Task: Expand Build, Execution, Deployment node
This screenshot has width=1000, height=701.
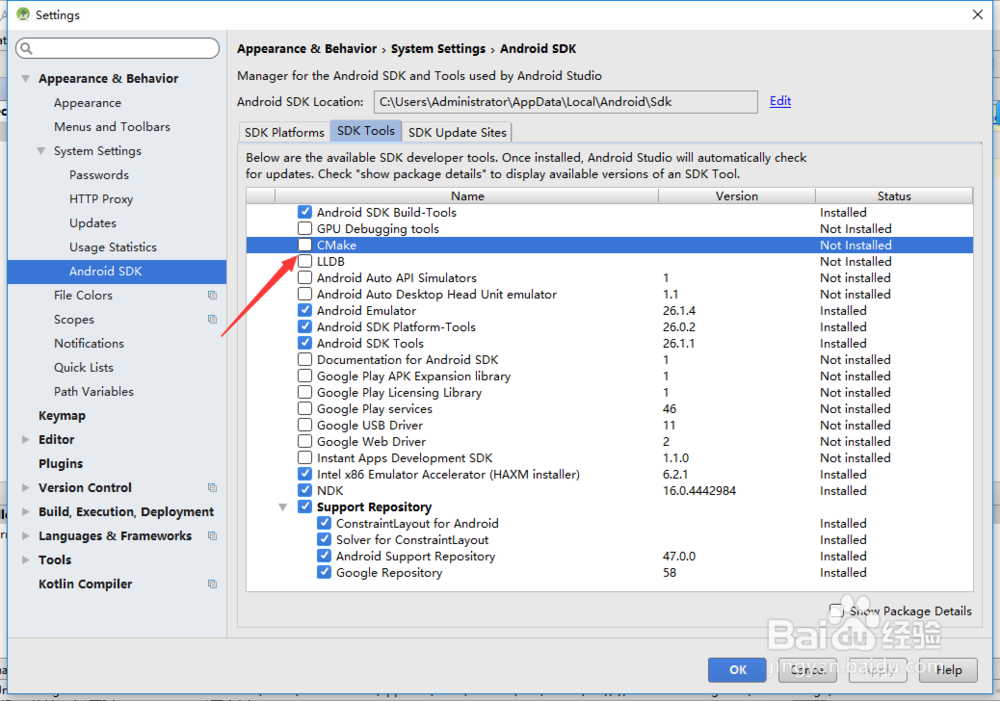Action: pyautogui.click(x=26, y=512)
